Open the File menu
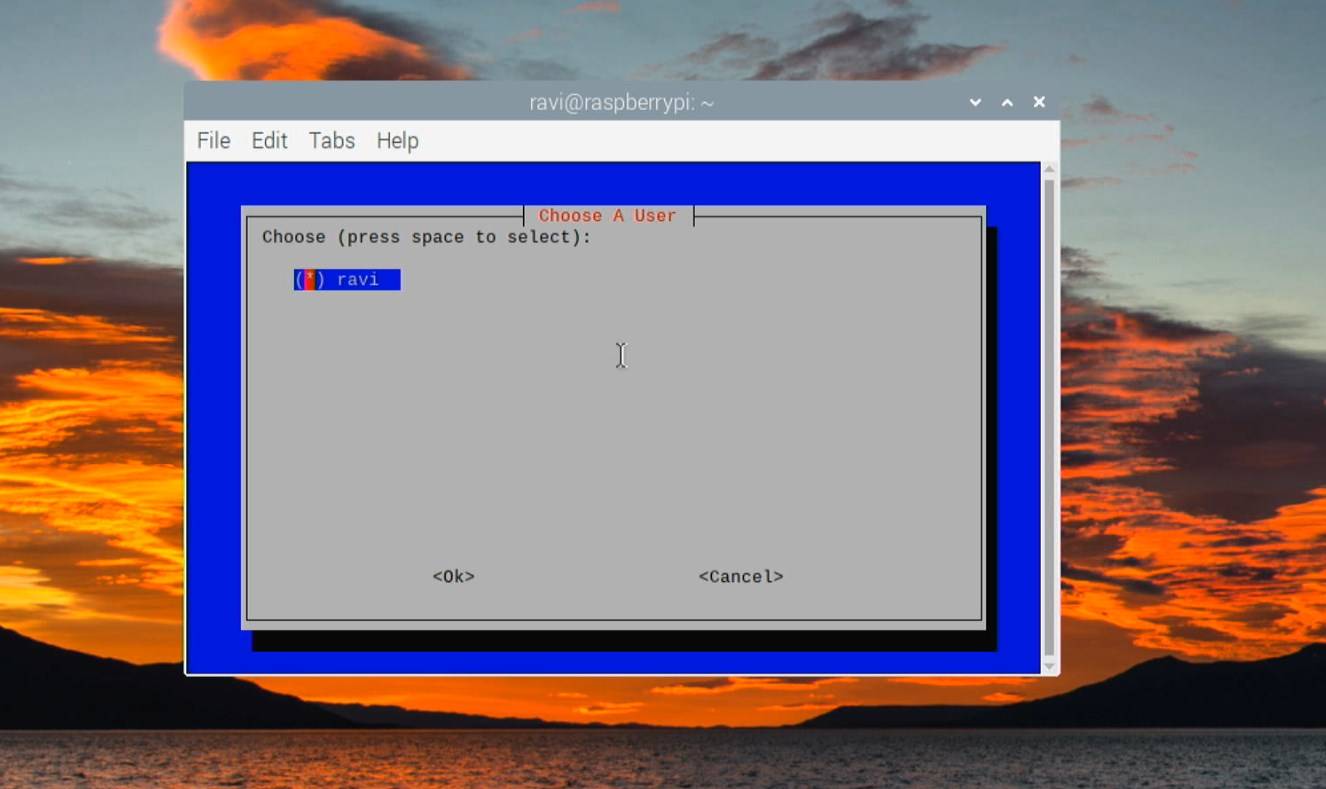Image resolution: width=1326 pixels, height=789 pixels. [212, 141]
